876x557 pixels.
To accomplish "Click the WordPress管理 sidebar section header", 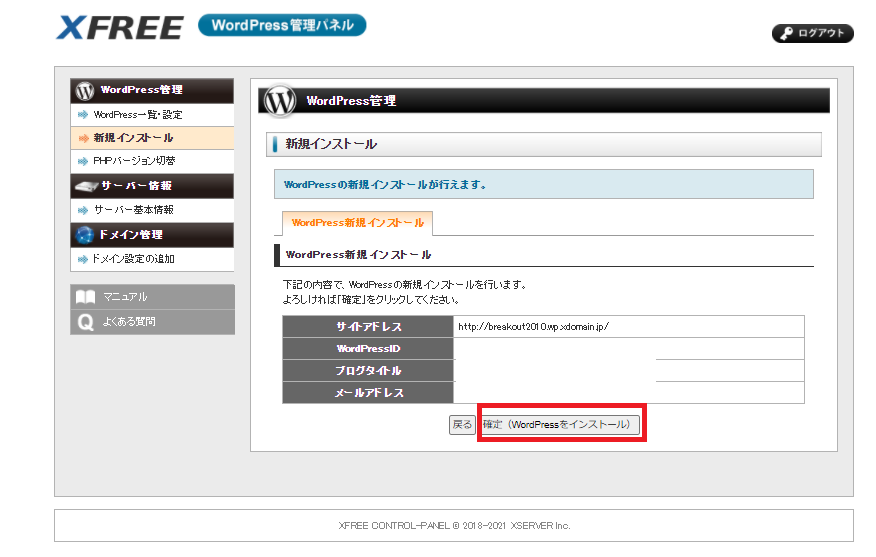I will click(x=152, y=91).
